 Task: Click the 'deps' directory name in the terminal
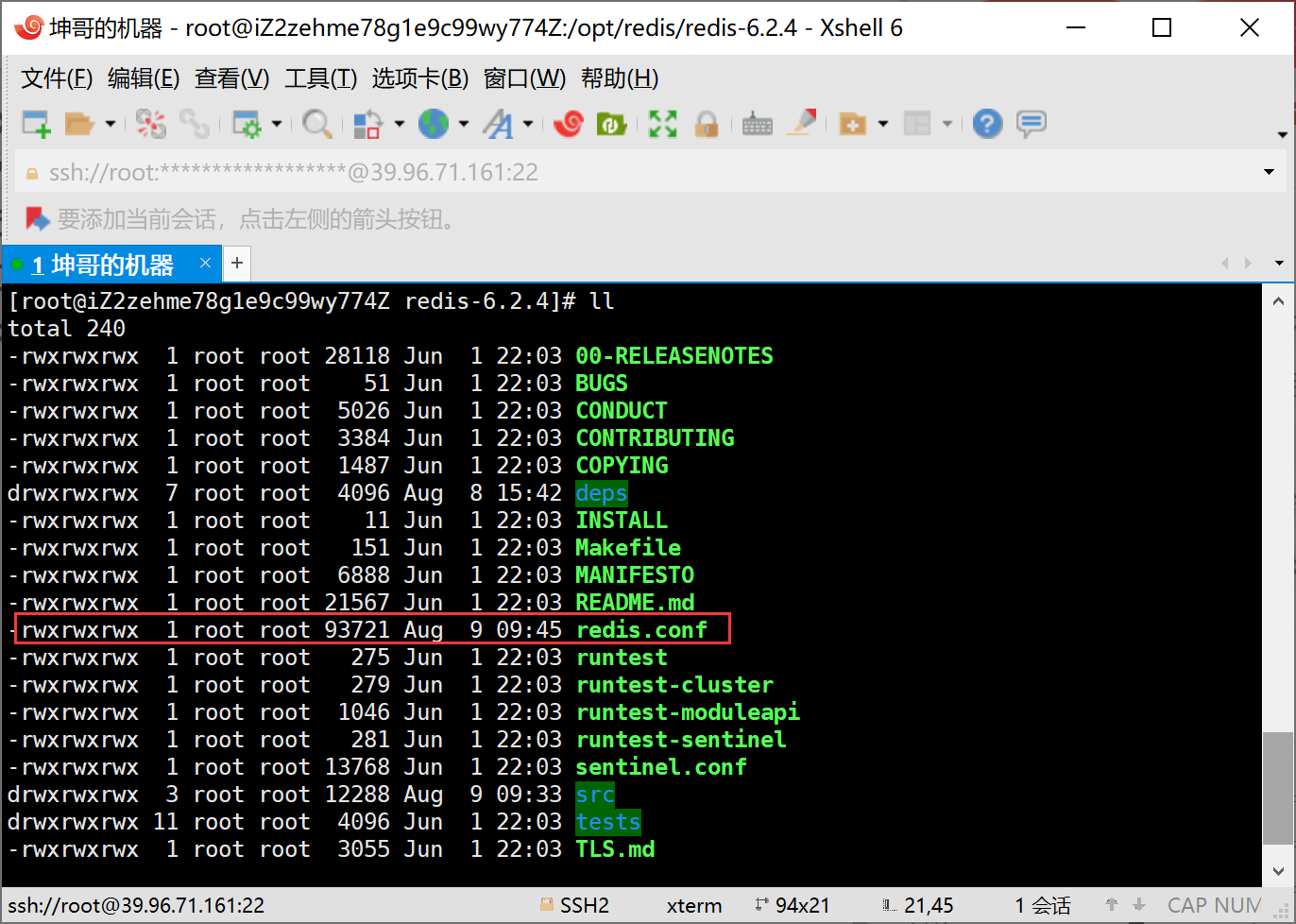click(x=602, y=493)
